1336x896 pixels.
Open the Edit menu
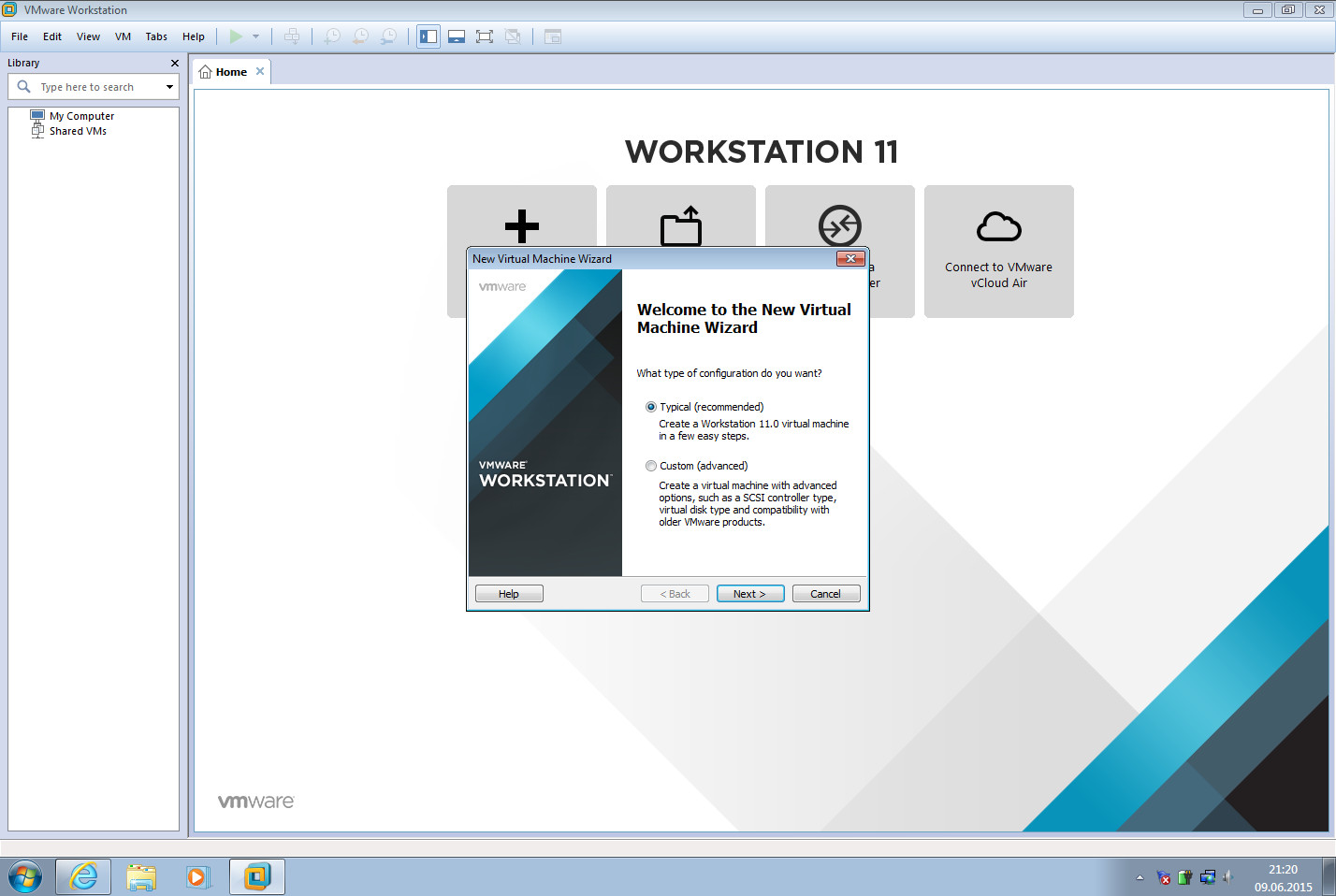coord(52,36)
